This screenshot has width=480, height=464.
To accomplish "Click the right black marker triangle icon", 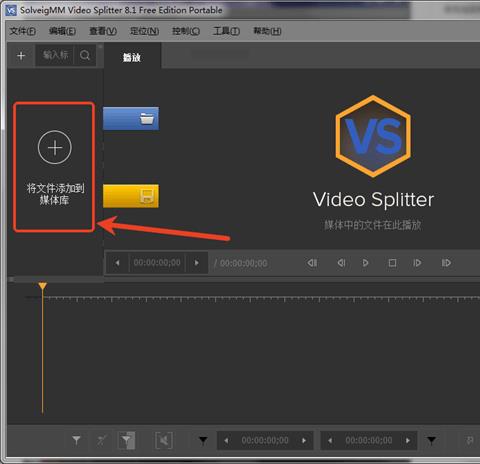I will tap(431, 441).
